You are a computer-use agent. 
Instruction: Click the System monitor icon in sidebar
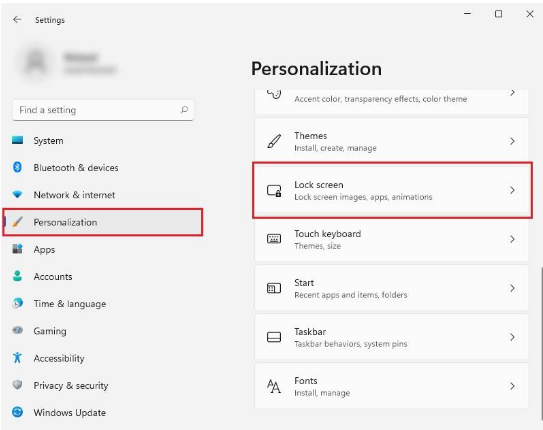[x=17, y=140]
